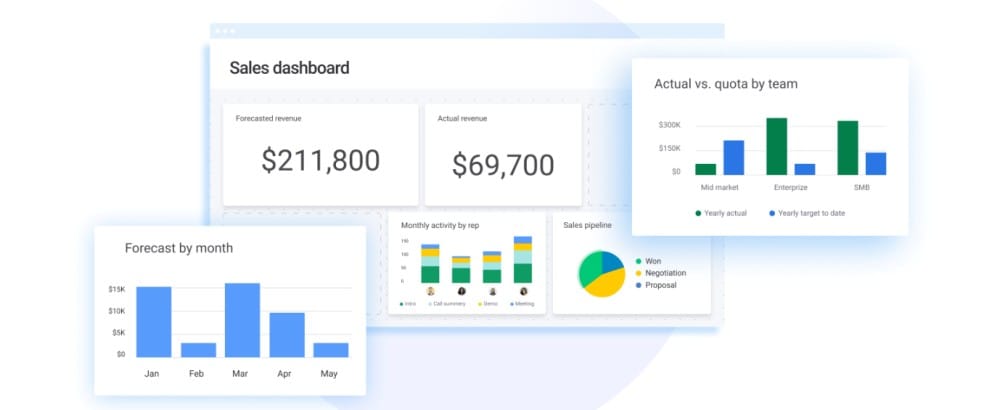Open the Forecasted revenue card

coord(320,155)
